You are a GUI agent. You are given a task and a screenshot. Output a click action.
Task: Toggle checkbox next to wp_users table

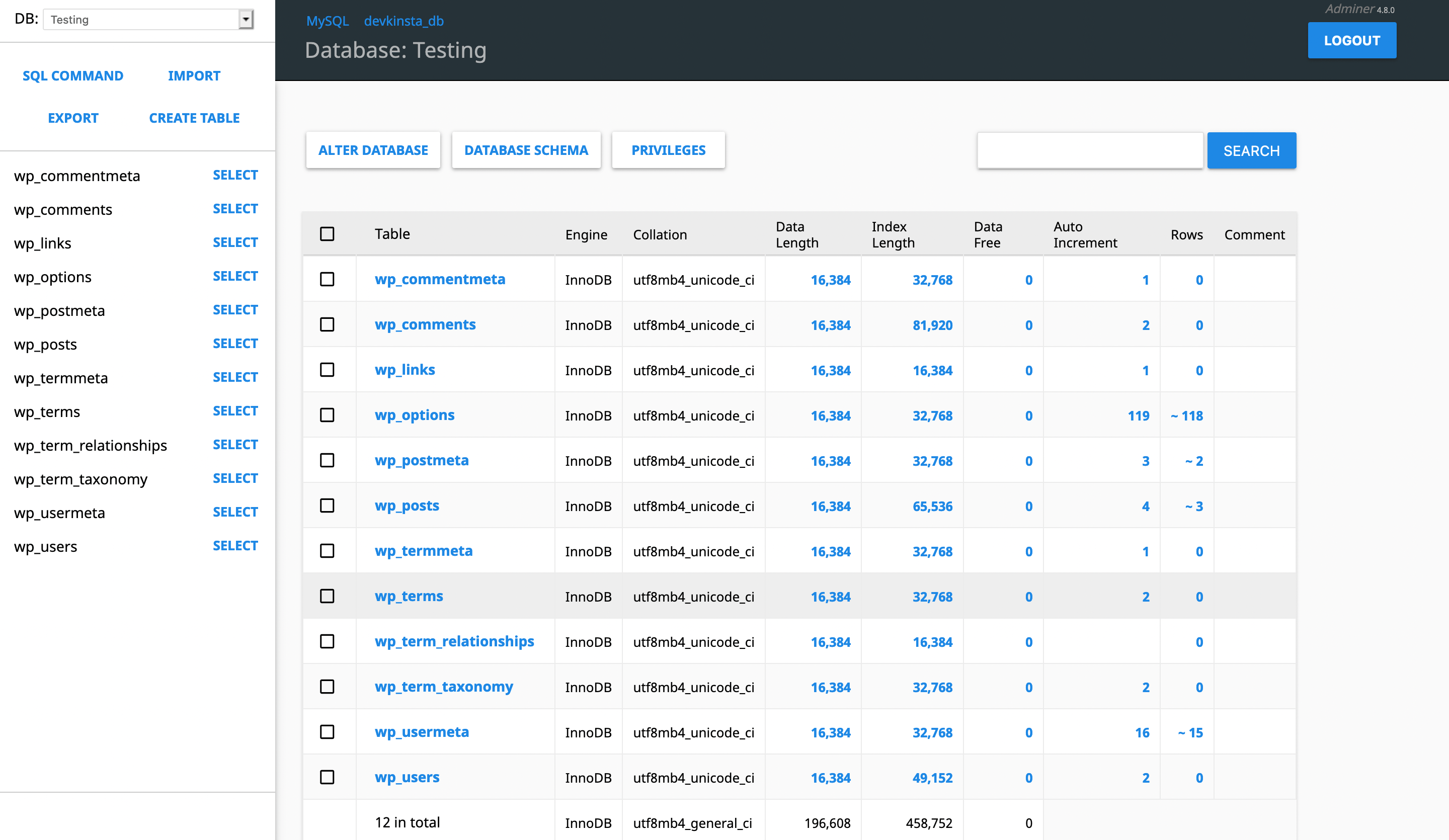327,776
